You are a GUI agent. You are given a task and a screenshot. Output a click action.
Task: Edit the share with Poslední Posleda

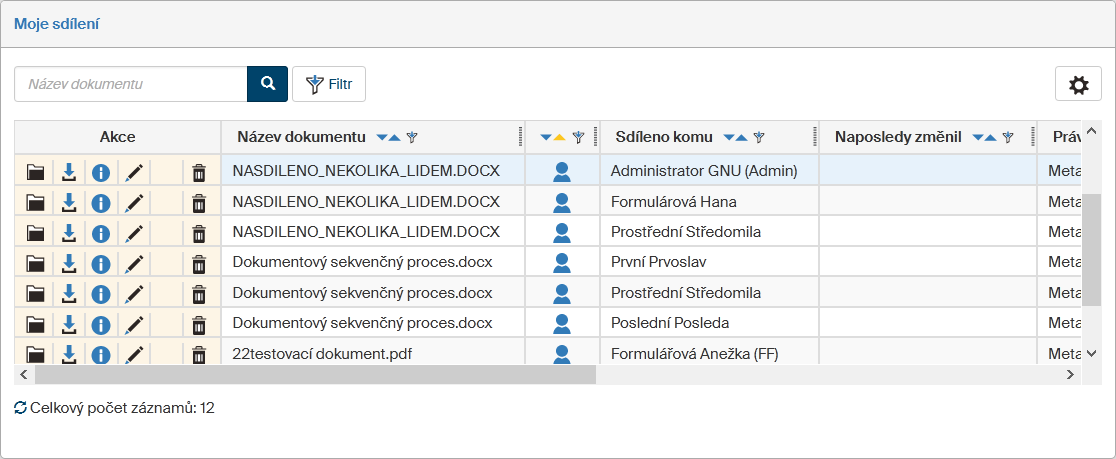point(134,325)
